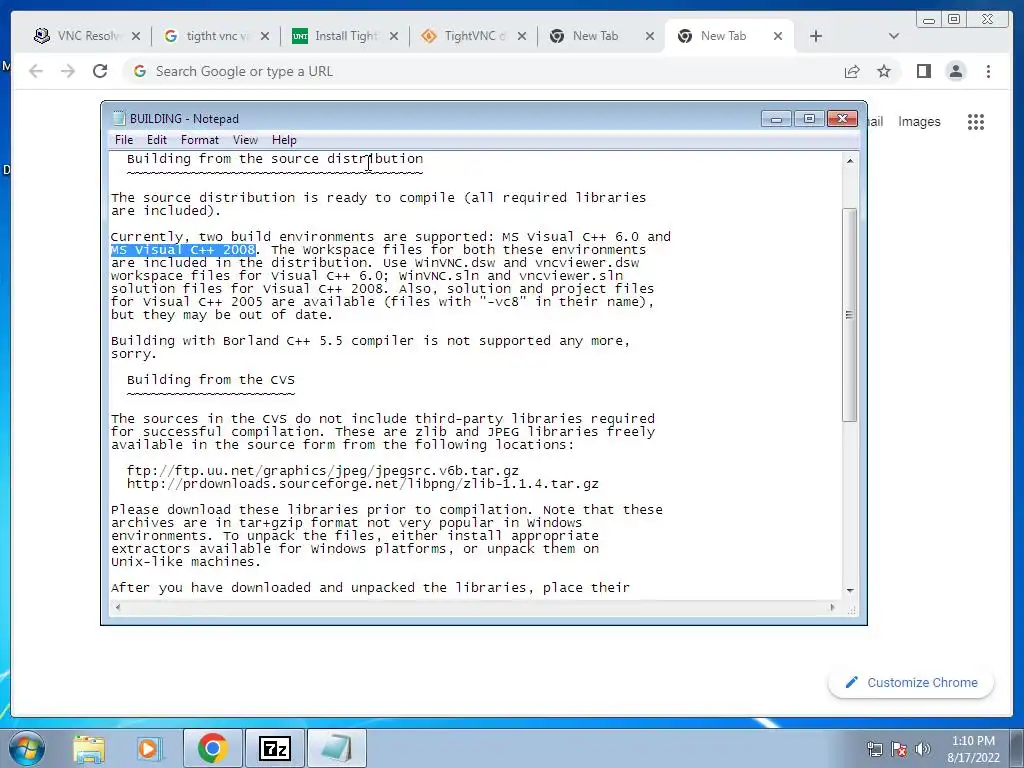Open the Notepad Format menu
Viewport: 1024px width, 768px height.
[x=200, y=140]
